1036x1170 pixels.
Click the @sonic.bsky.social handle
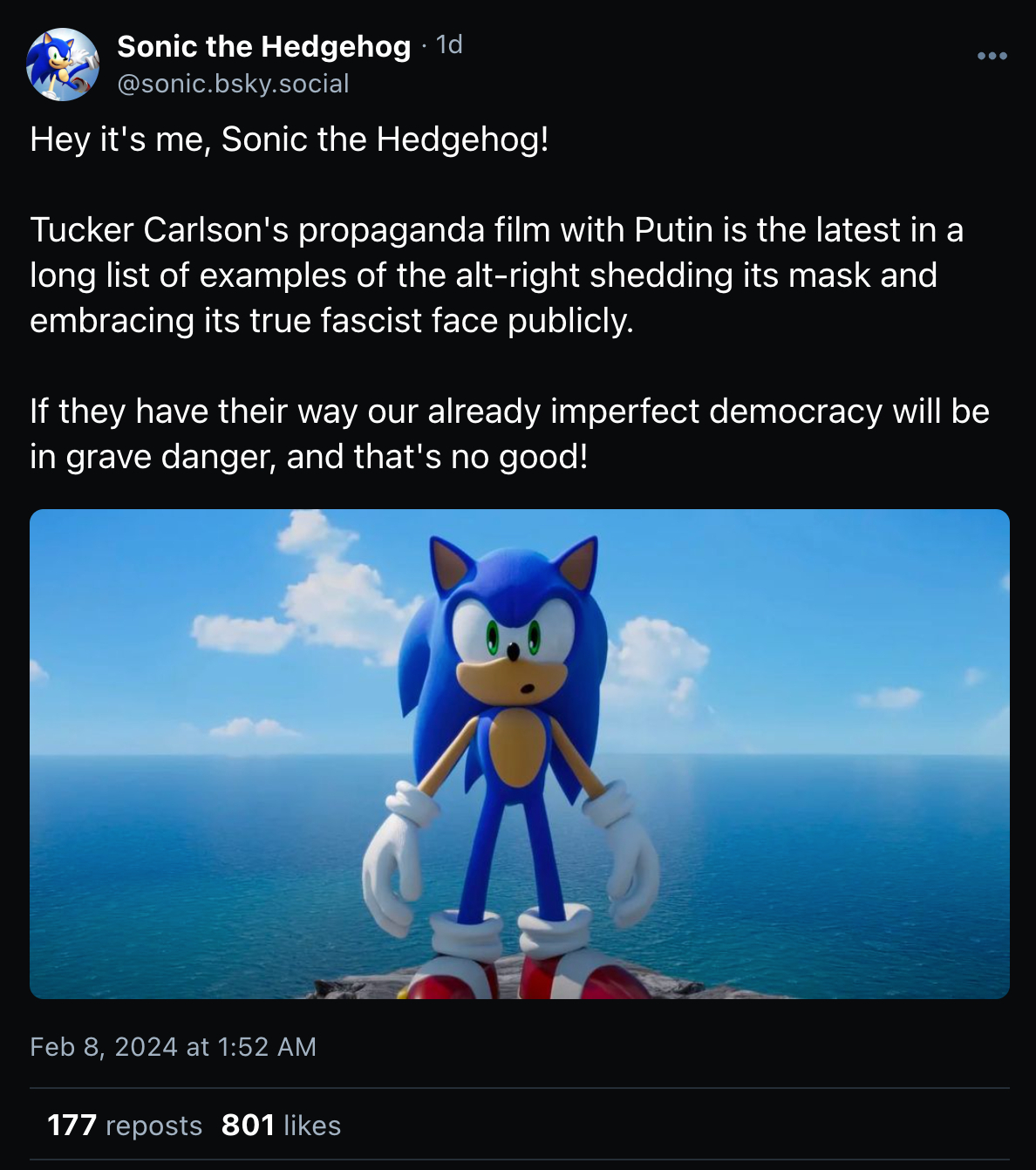[233, 84]
